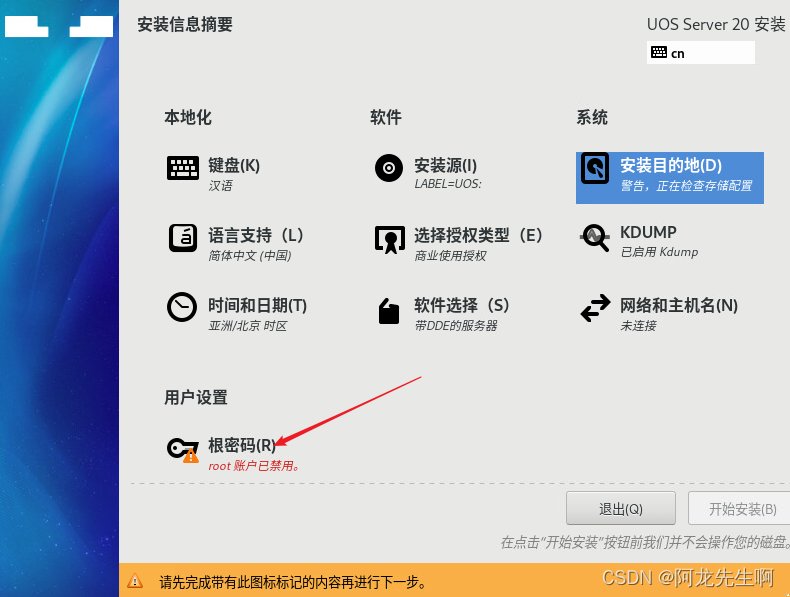Click the disc icon for 安装源
The image size is (790, 597).
pos(388,168)
